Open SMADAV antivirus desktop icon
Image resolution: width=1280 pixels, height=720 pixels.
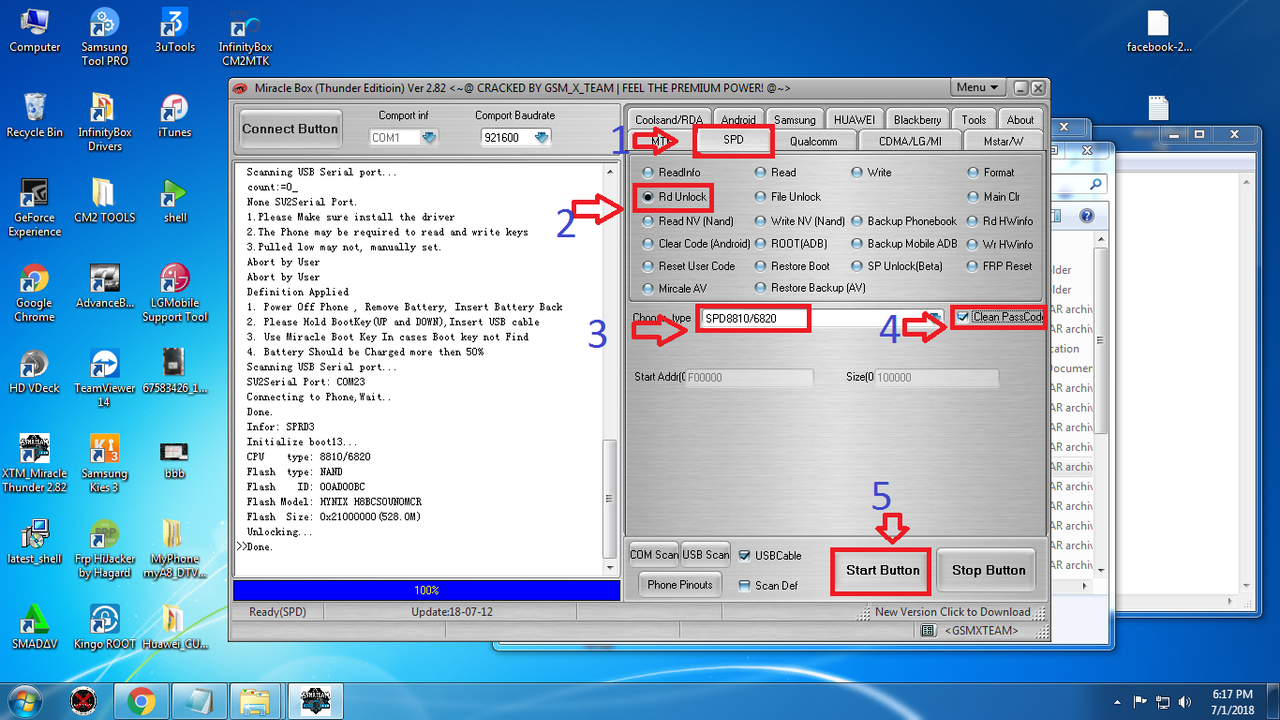[x=34, y=626]
